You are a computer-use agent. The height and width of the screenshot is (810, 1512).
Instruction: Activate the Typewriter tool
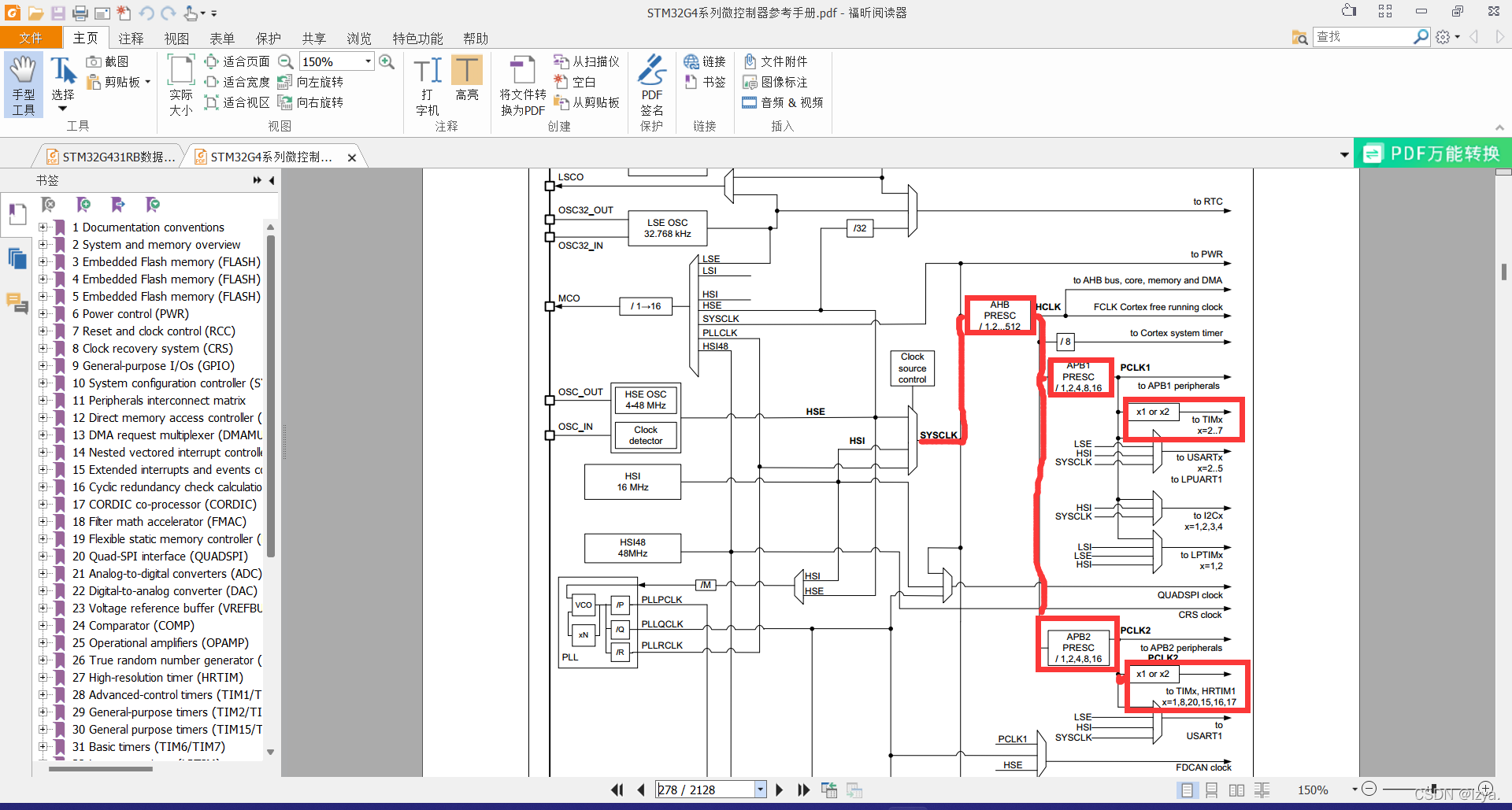click(x=427, y=85)
